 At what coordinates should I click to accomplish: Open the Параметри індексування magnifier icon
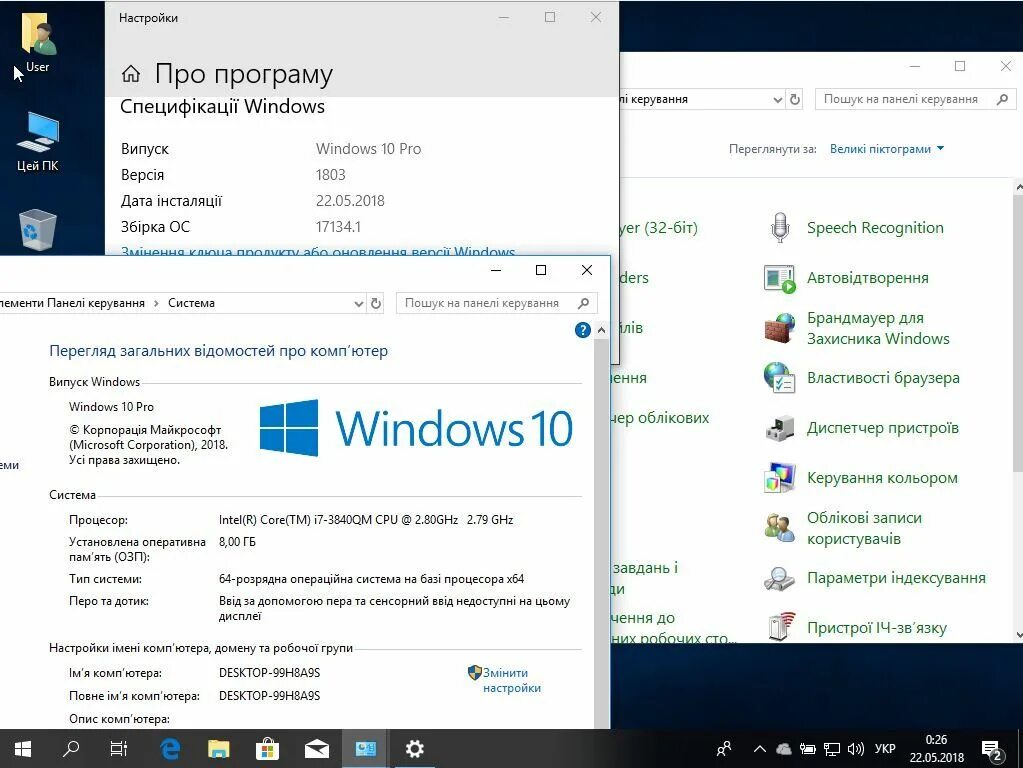[780, 578]
